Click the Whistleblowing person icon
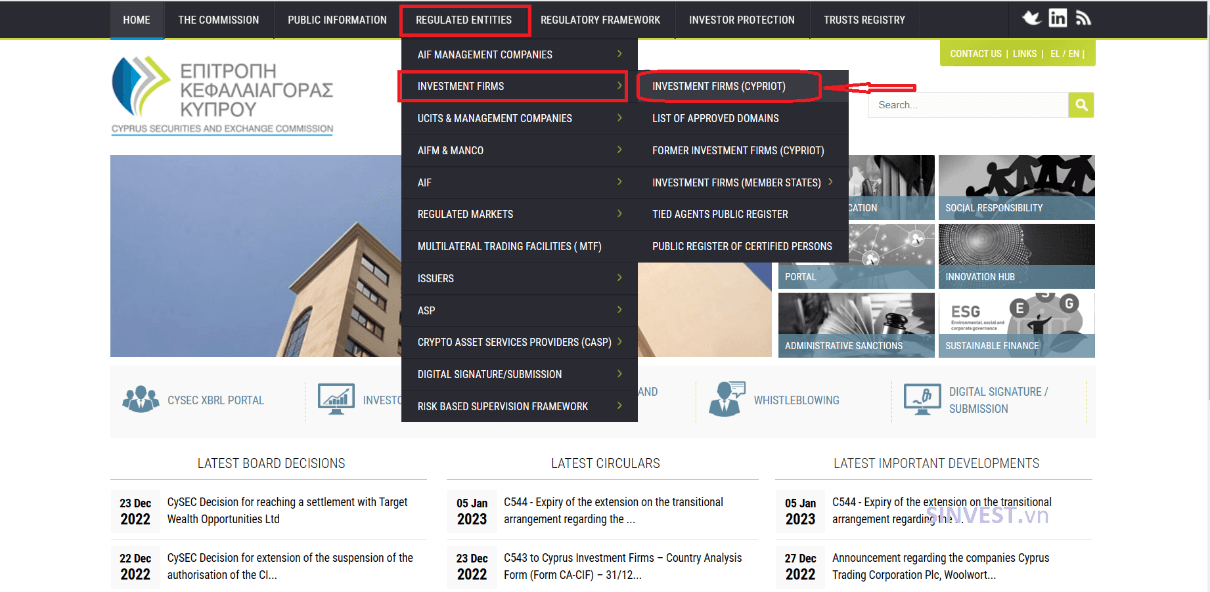The image size is (1210, 592). [x=727, y=399]
